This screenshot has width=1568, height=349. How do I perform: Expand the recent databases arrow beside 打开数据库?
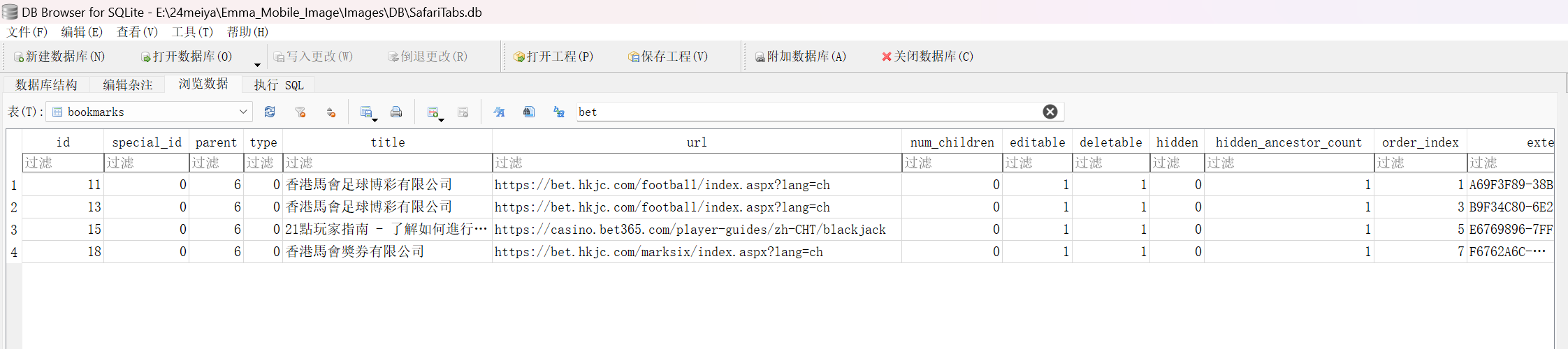pos(257,65)
